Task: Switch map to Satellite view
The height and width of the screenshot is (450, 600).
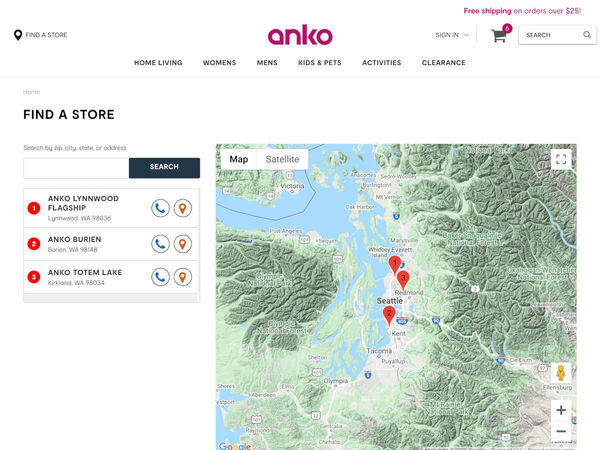Action: [282, 159]
